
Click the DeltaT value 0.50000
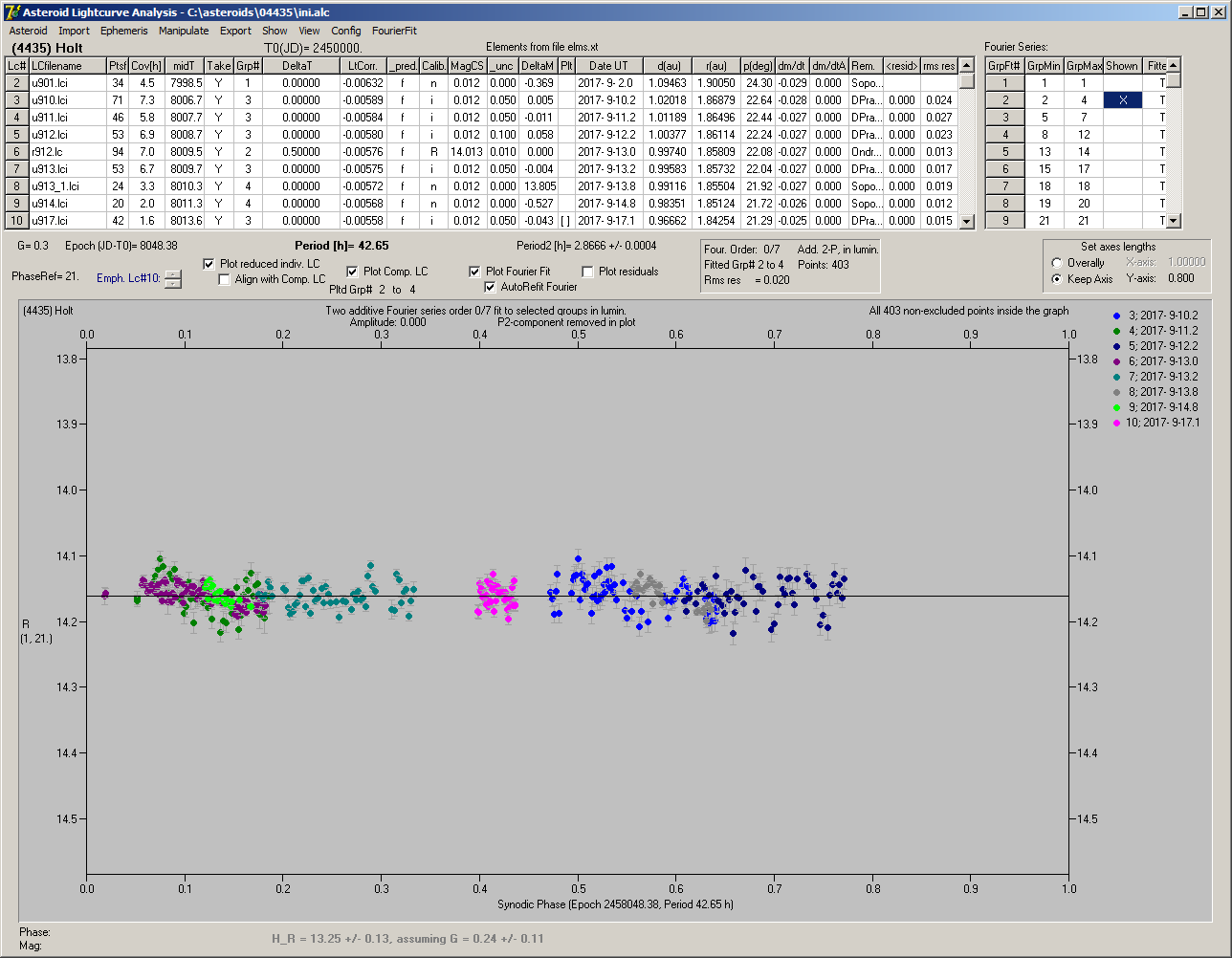(300, 152)
